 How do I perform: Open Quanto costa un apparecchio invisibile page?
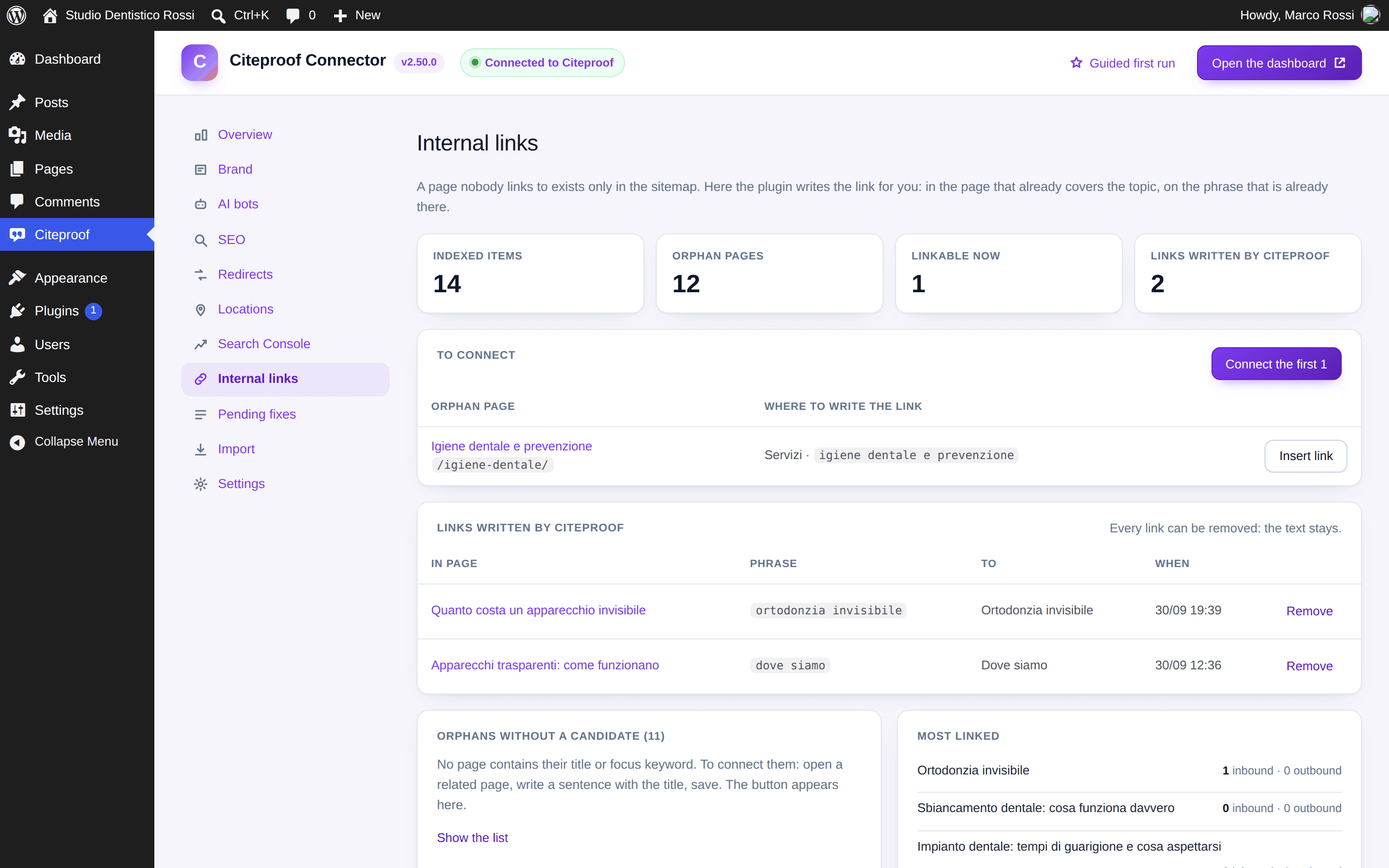point(538,610)
